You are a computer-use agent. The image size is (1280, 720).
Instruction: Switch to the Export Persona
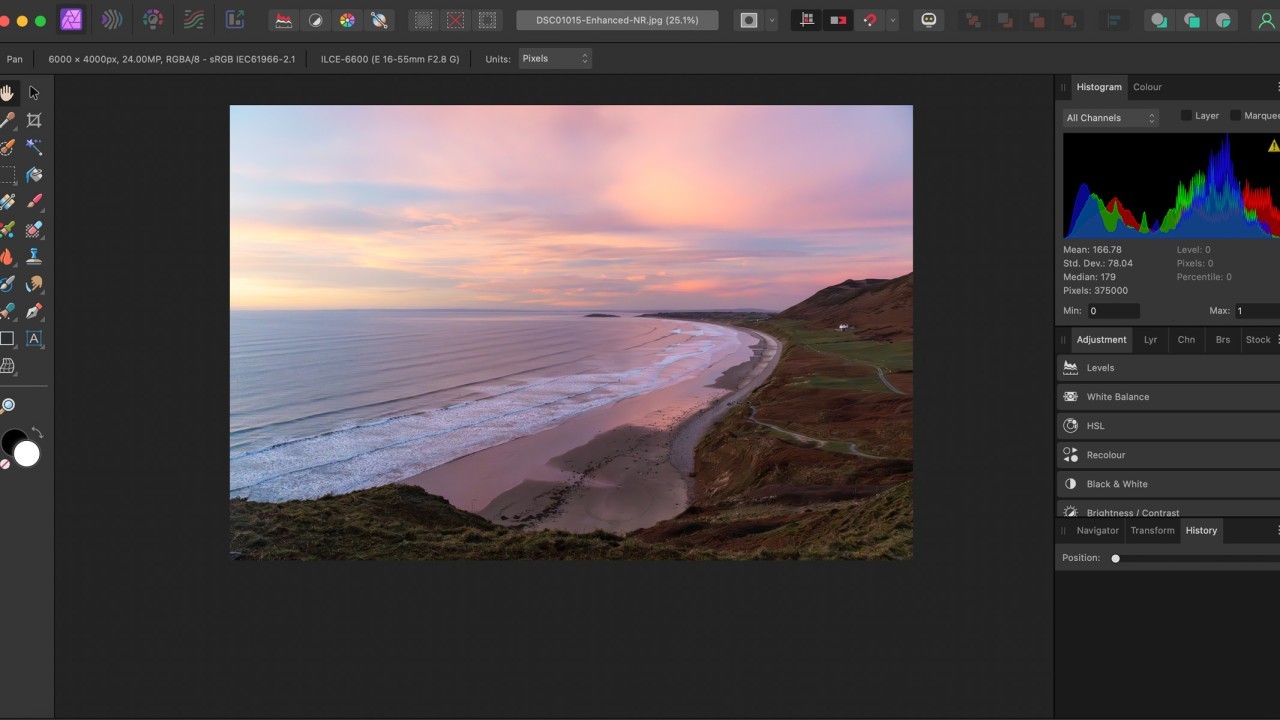point(235,20)
